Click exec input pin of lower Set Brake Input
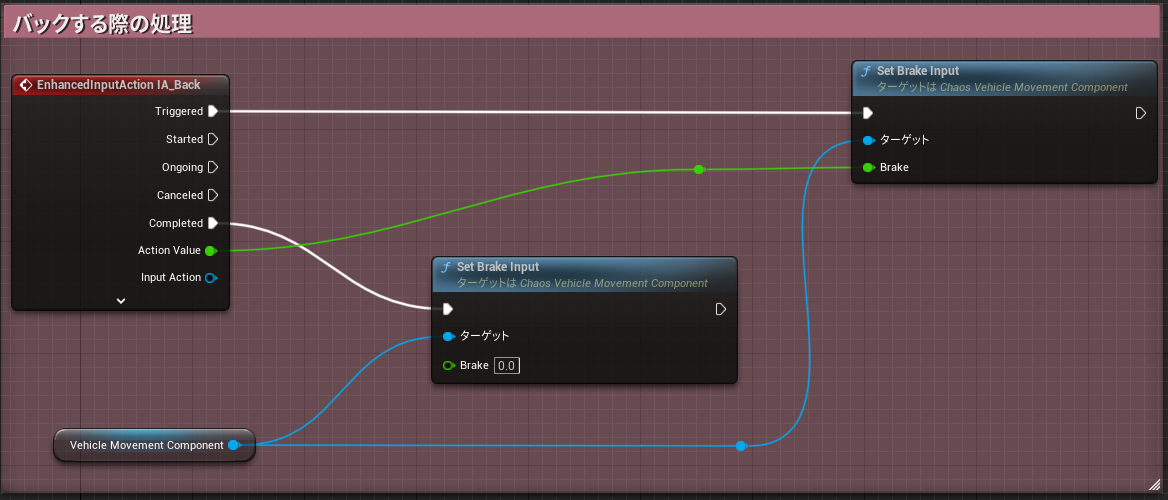The height and width of the screenshot is (500, 1168). [448, 308]
